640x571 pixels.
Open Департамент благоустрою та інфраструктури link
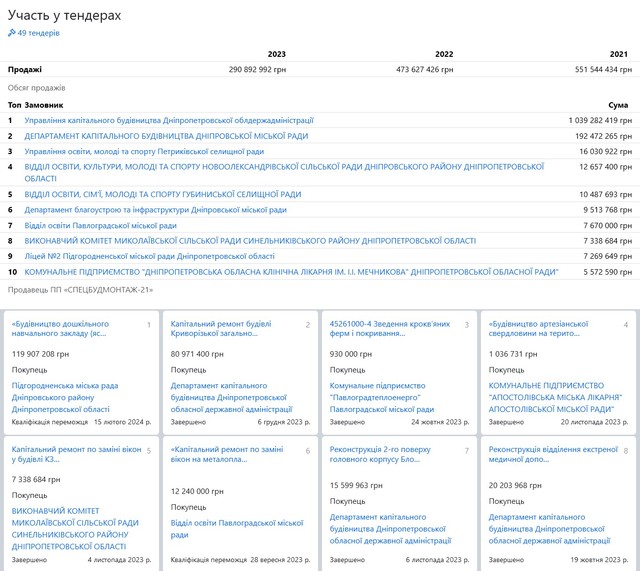(x=156, y=210)
